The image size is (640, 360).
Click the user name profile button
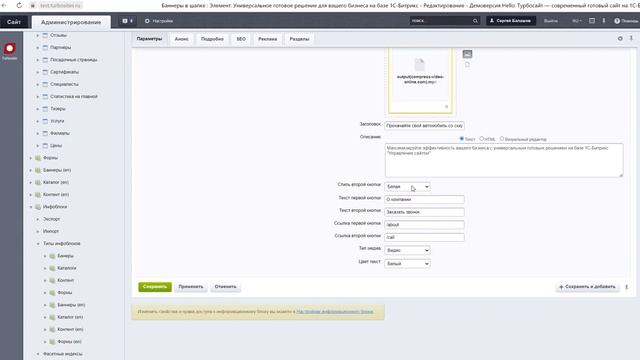pyautogui.click(x=511, y=21)
